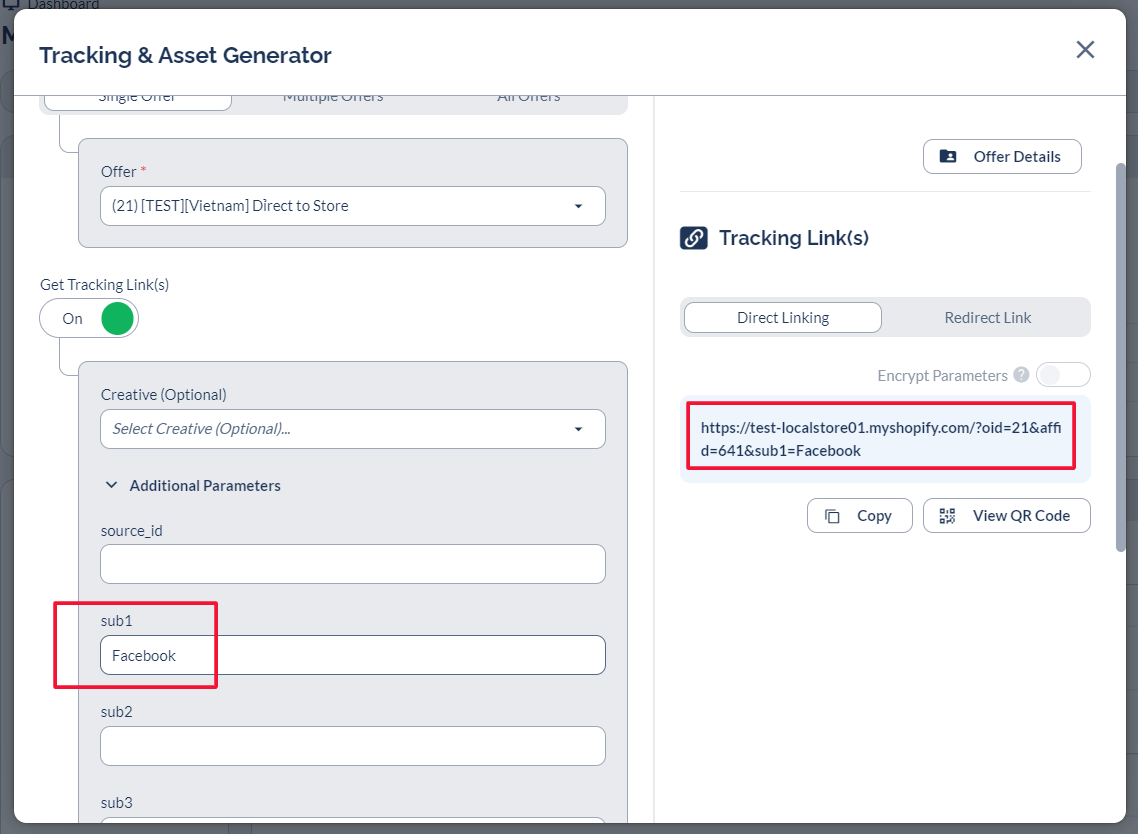This screenshot has width=1138, height=834.
Task: Click the sub1 field containing Facebook
Action: [x=352, y=656]
